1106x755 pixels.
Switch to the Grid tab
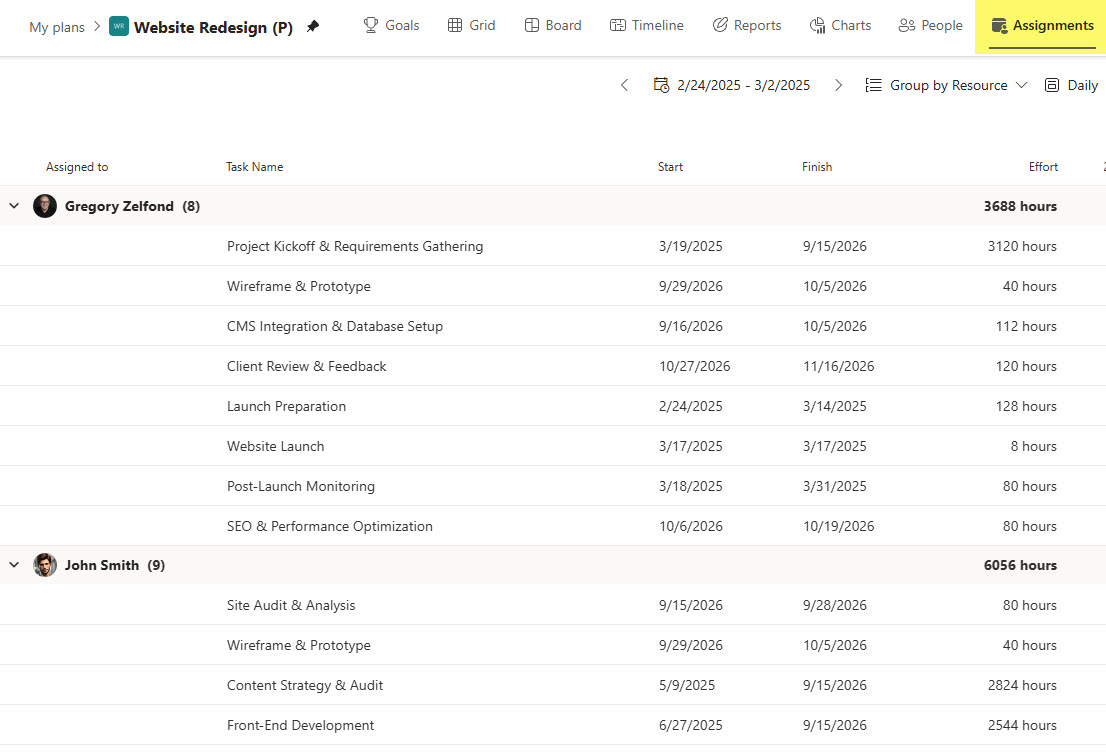click(x=482, y=25)
